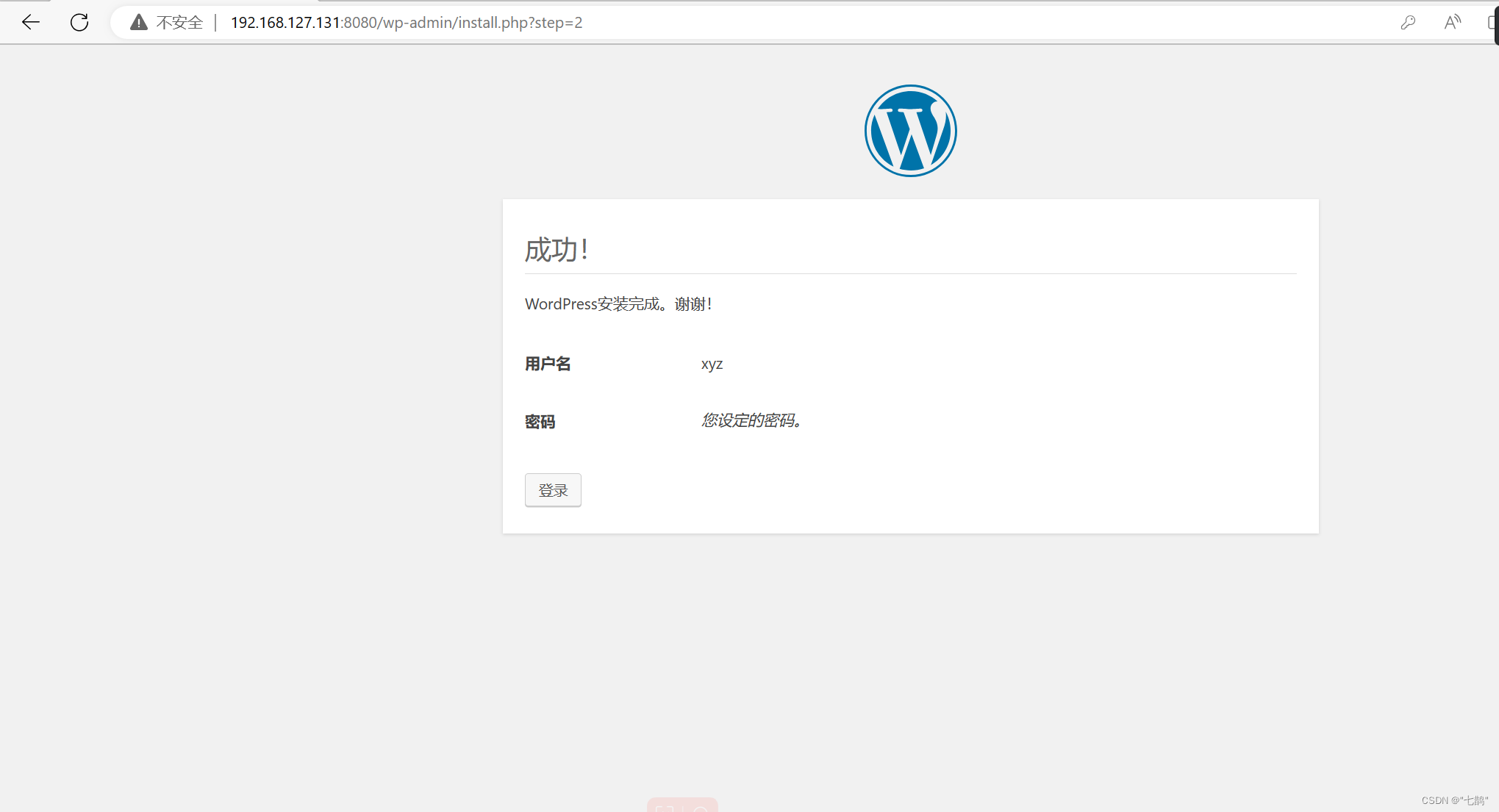The width and height of the screenshot is (1499, 812).
Task: Click the 不安全 security warning icon
Action: pos(138,22)
